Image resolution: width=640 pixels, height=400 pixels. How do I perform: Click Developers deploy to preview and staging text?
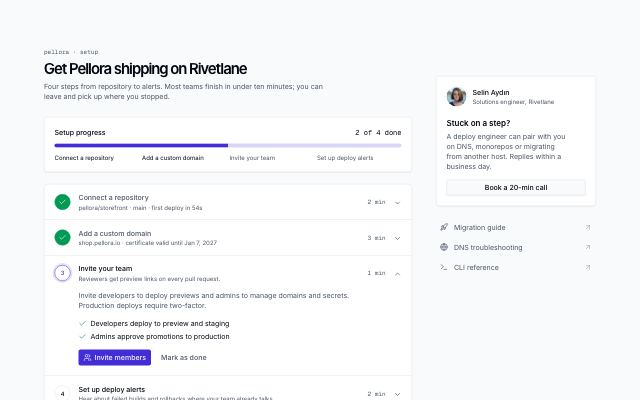(160, 324)
